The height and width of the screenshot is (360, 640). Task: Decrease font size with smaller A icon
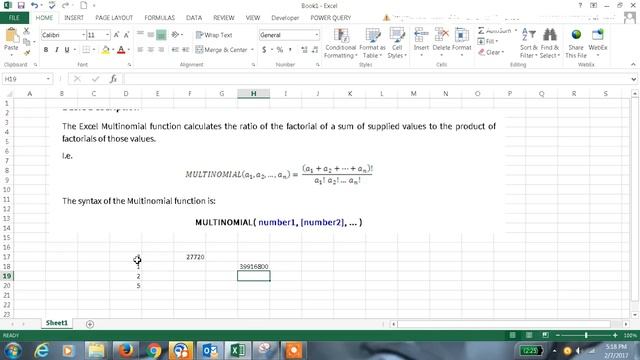tap(127, 35)
